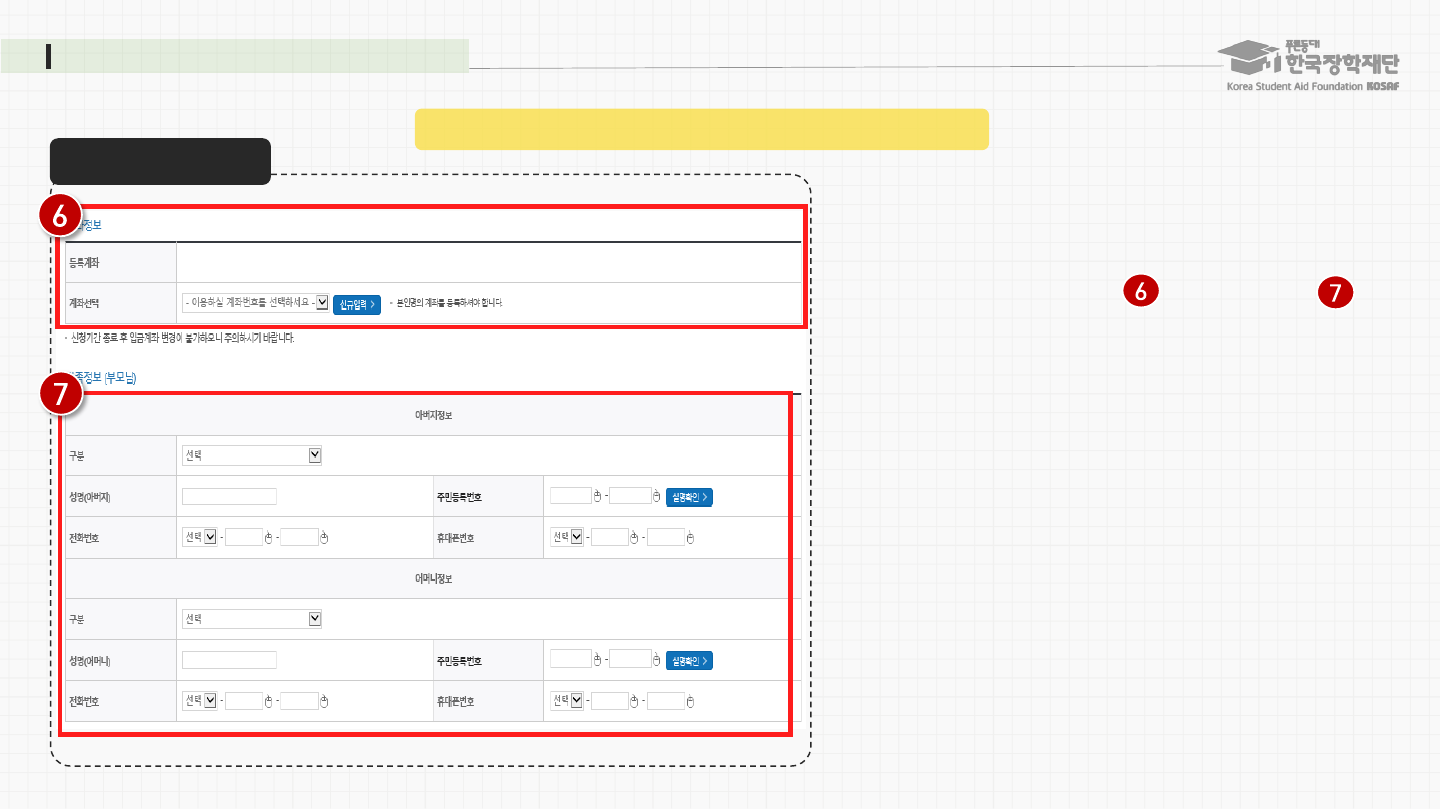Viewport: 1440px width, 810px height.
Task: Click mouse icon after mother's 휴대폰번호 last box
Action: (690, 702)
